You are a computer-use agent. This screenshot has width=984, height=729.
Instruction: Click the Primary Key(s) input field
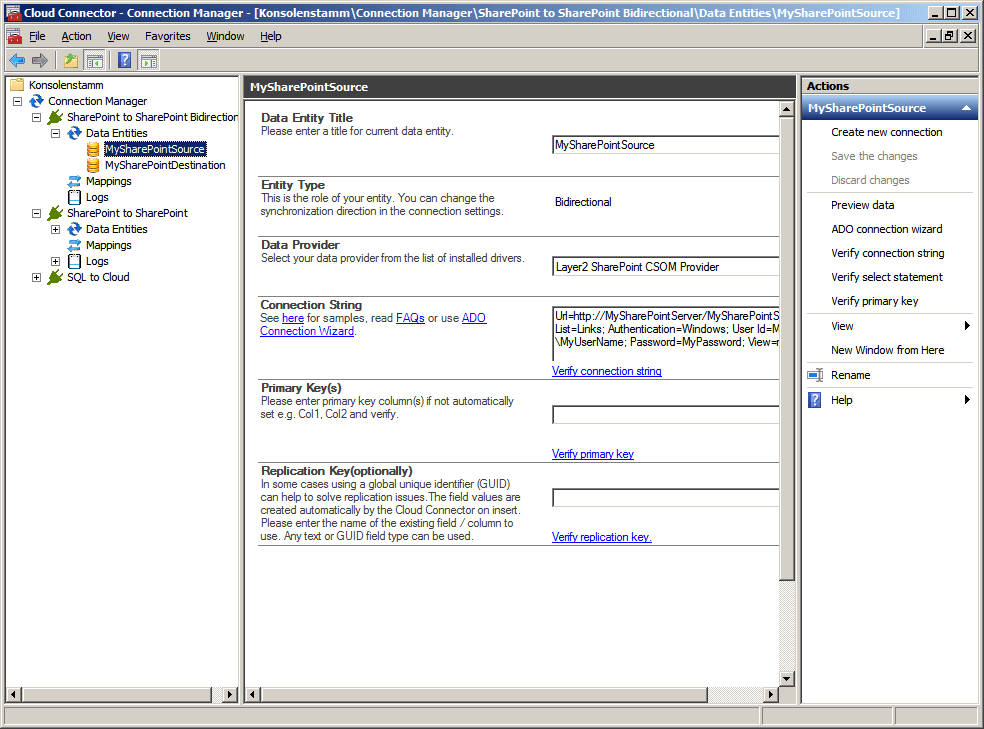666,415
